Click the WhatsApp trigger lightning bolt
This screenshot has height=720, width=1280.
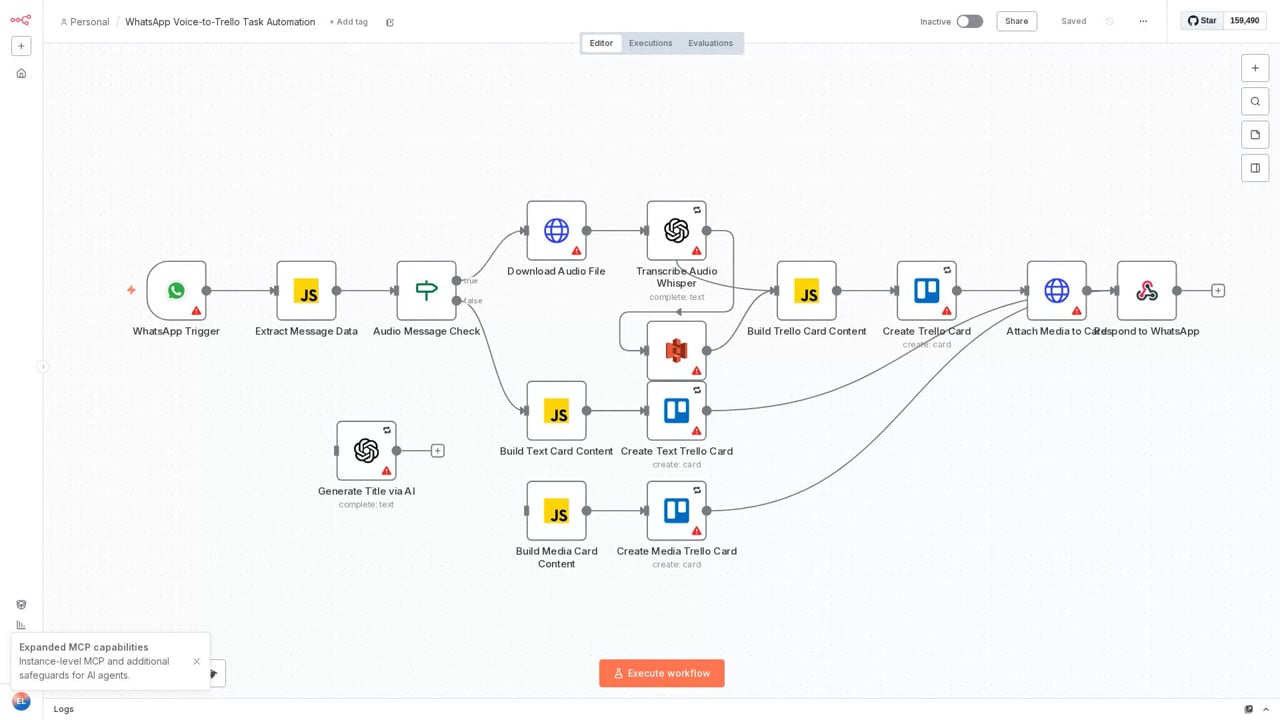point(131,290)
